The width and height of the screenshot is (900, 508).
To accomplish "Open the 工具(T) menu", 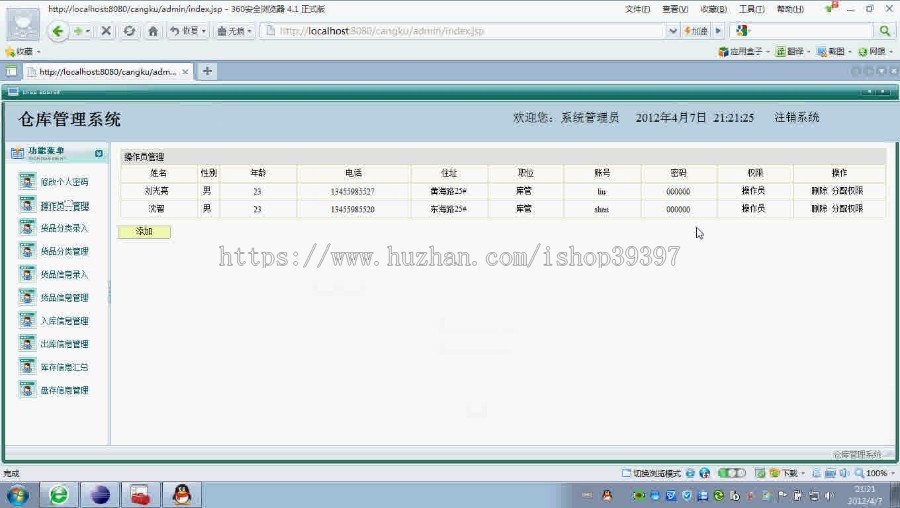I will click(751, 9).
